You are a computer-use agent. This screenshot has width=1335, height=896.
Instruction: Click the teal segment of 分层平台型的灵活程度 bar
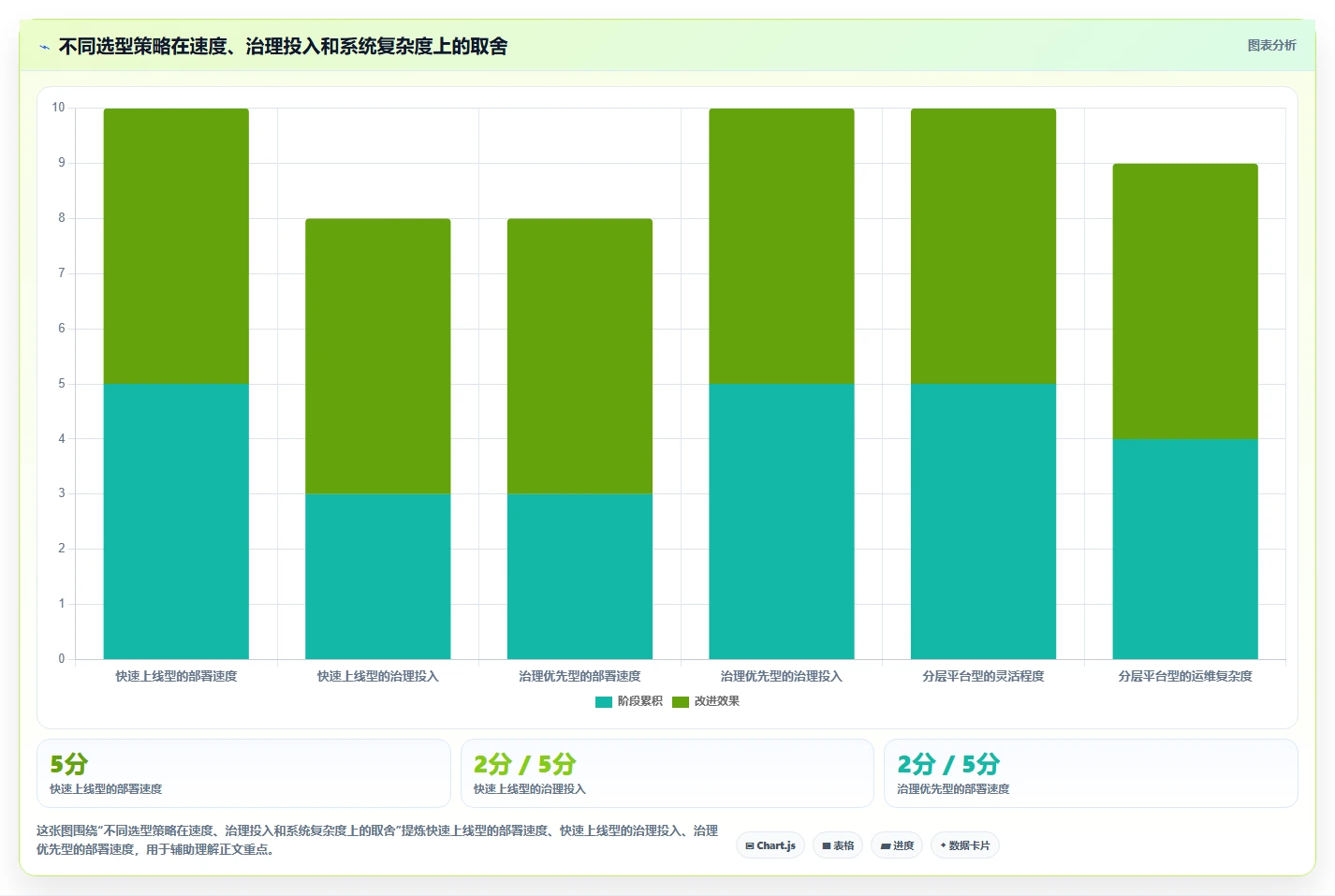point(983,521)
